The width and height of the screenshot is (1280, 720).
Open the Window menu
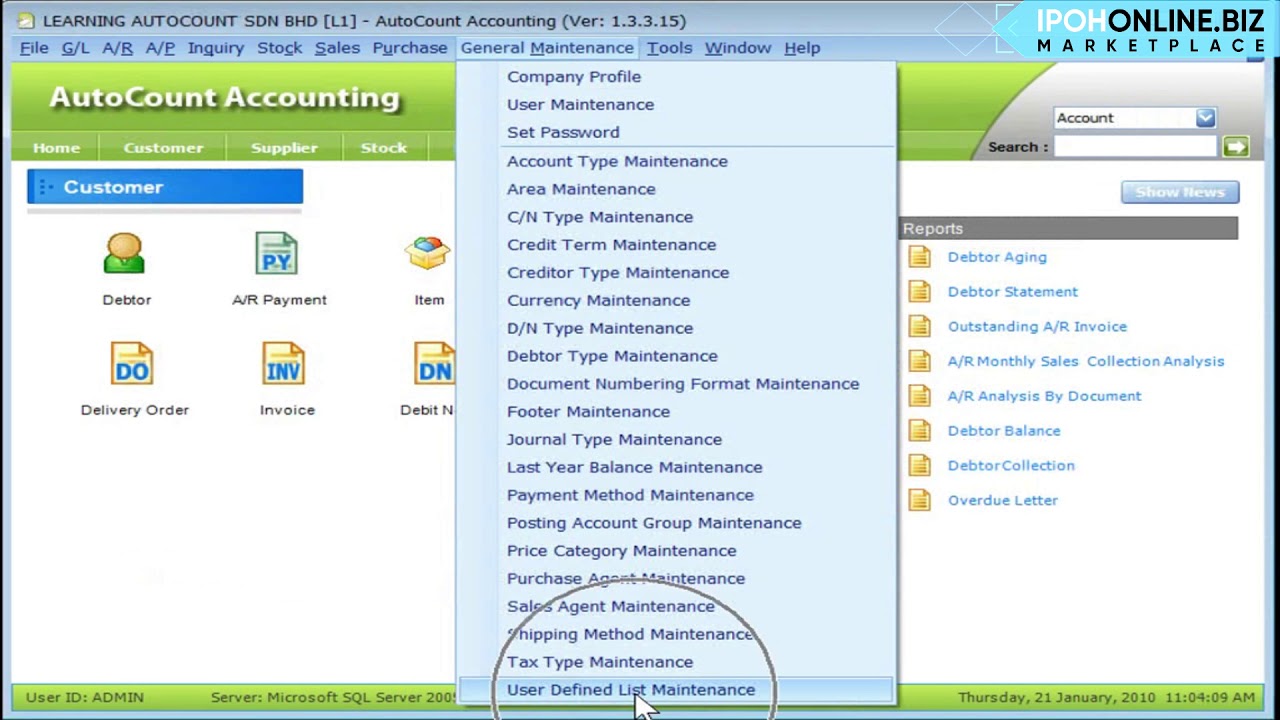pos(738,48)
